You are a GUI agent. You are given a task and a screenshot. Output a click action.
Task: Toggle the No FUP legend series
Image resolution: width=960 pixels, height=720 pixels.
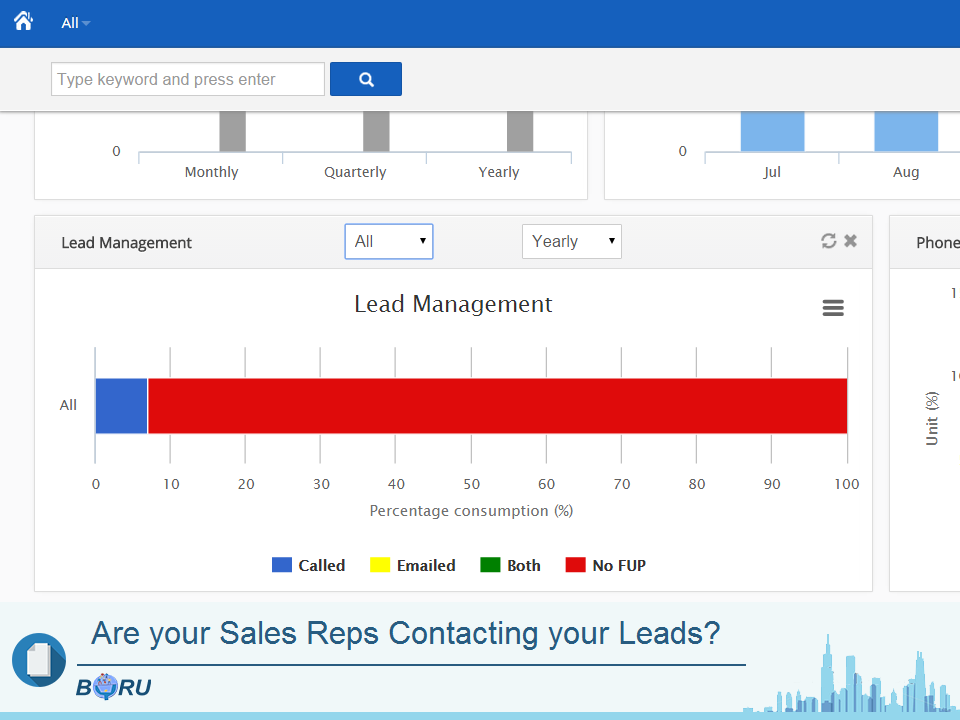click(606, 565)
